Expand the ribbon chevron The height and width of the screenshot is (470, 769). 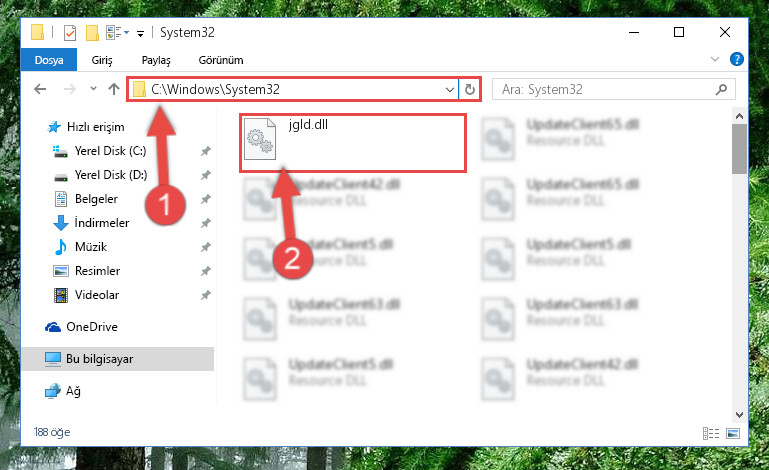click(715, 59)
